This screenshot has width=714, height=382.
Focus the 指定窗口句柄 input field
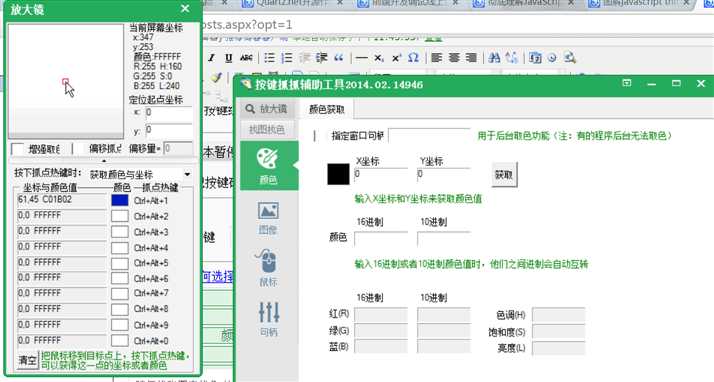point(429,136)
